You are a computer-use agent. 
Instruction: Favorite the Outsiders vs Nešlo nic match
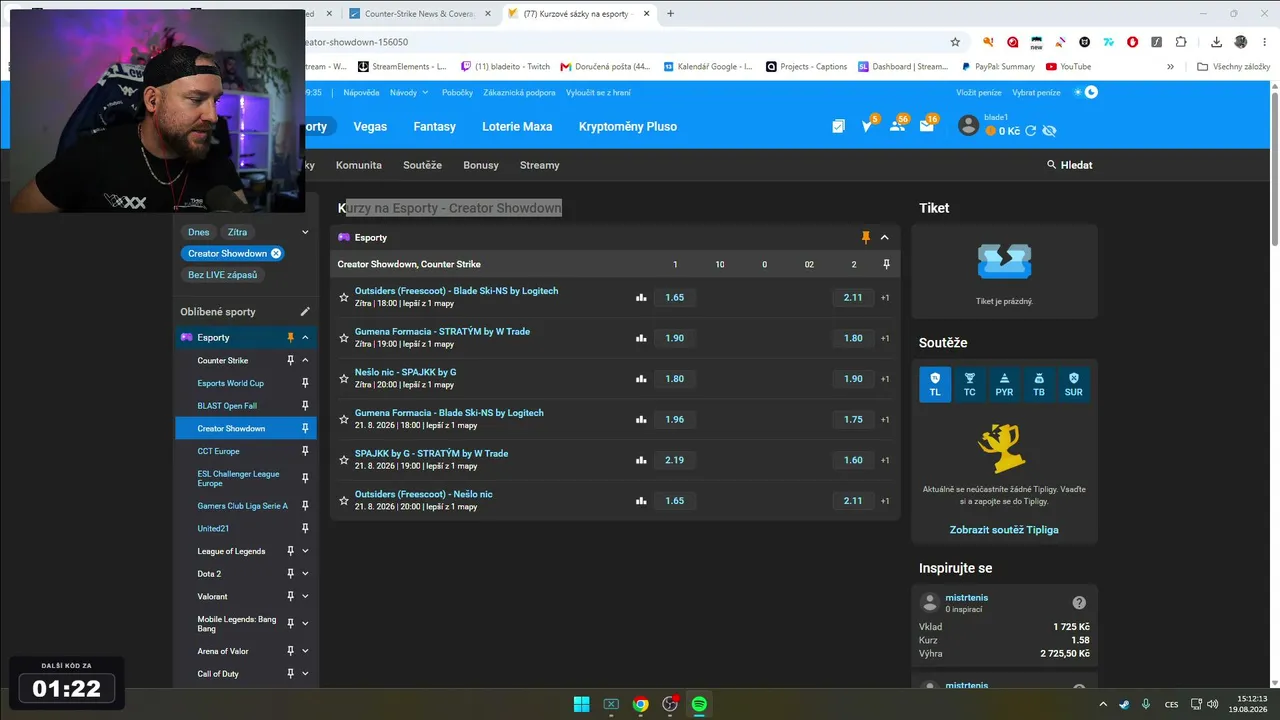tap(344, 500)
